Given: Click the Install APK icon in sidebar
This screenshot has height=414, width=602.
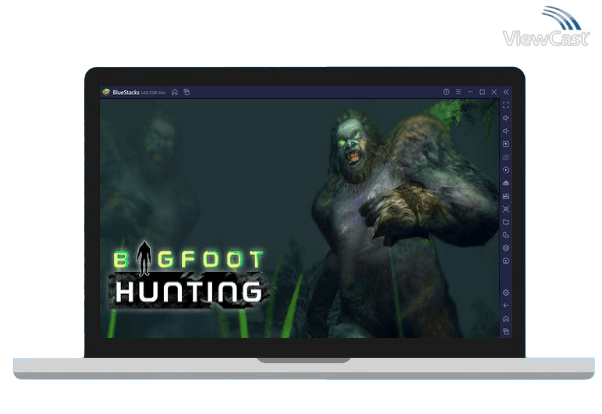Looking at the screenshot, I should pyautogui.click(x=506, y=183).
